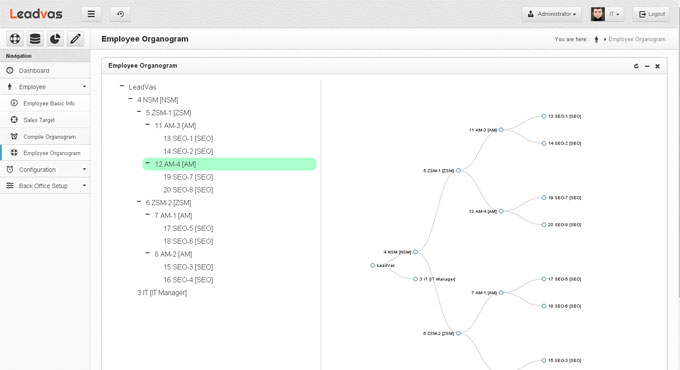Expand the Back Office Setup menu

pos(45,186)
